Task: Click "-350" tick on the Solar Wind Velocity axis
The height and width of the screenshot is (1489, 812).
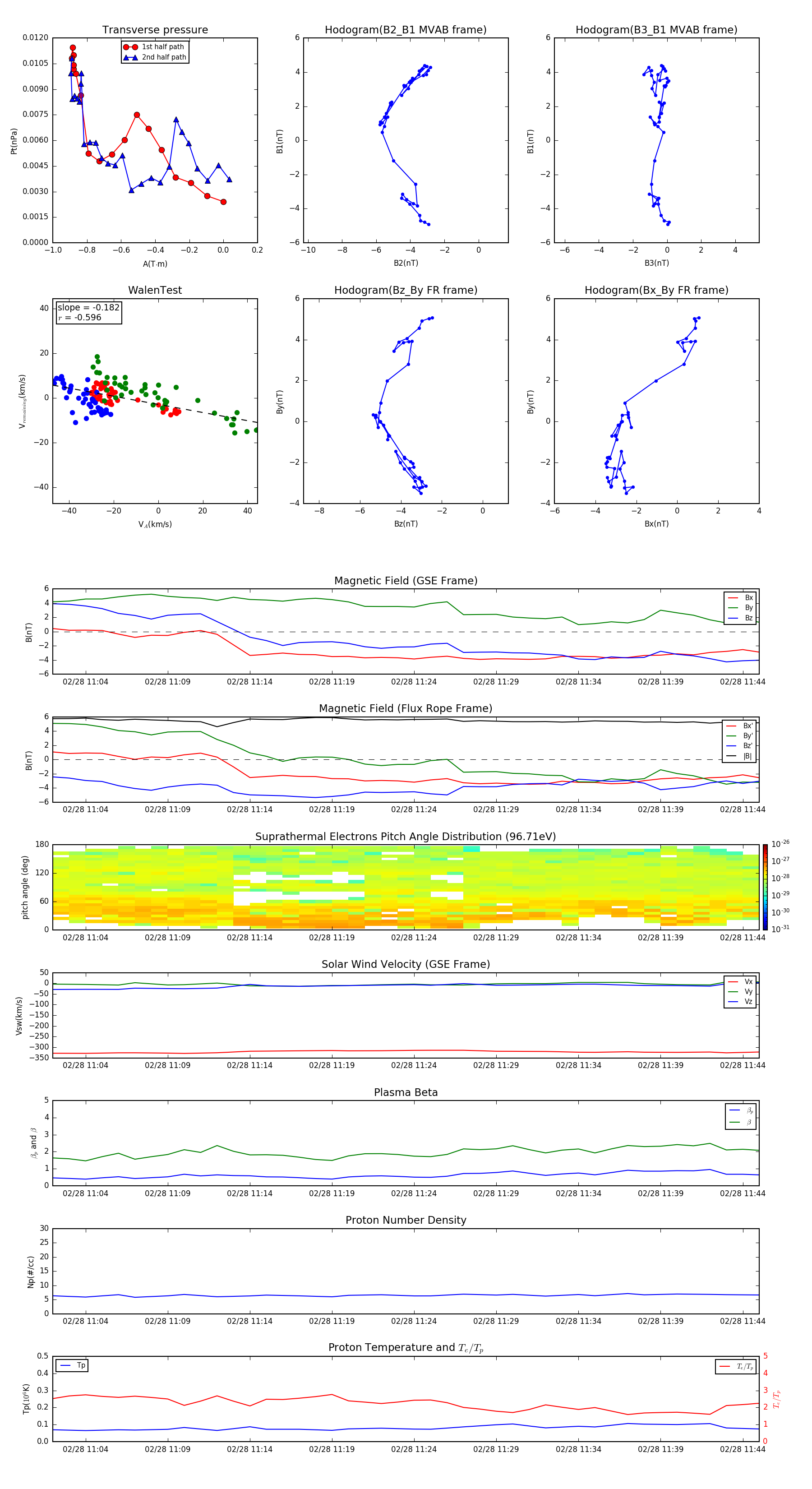Action: 39,1058
